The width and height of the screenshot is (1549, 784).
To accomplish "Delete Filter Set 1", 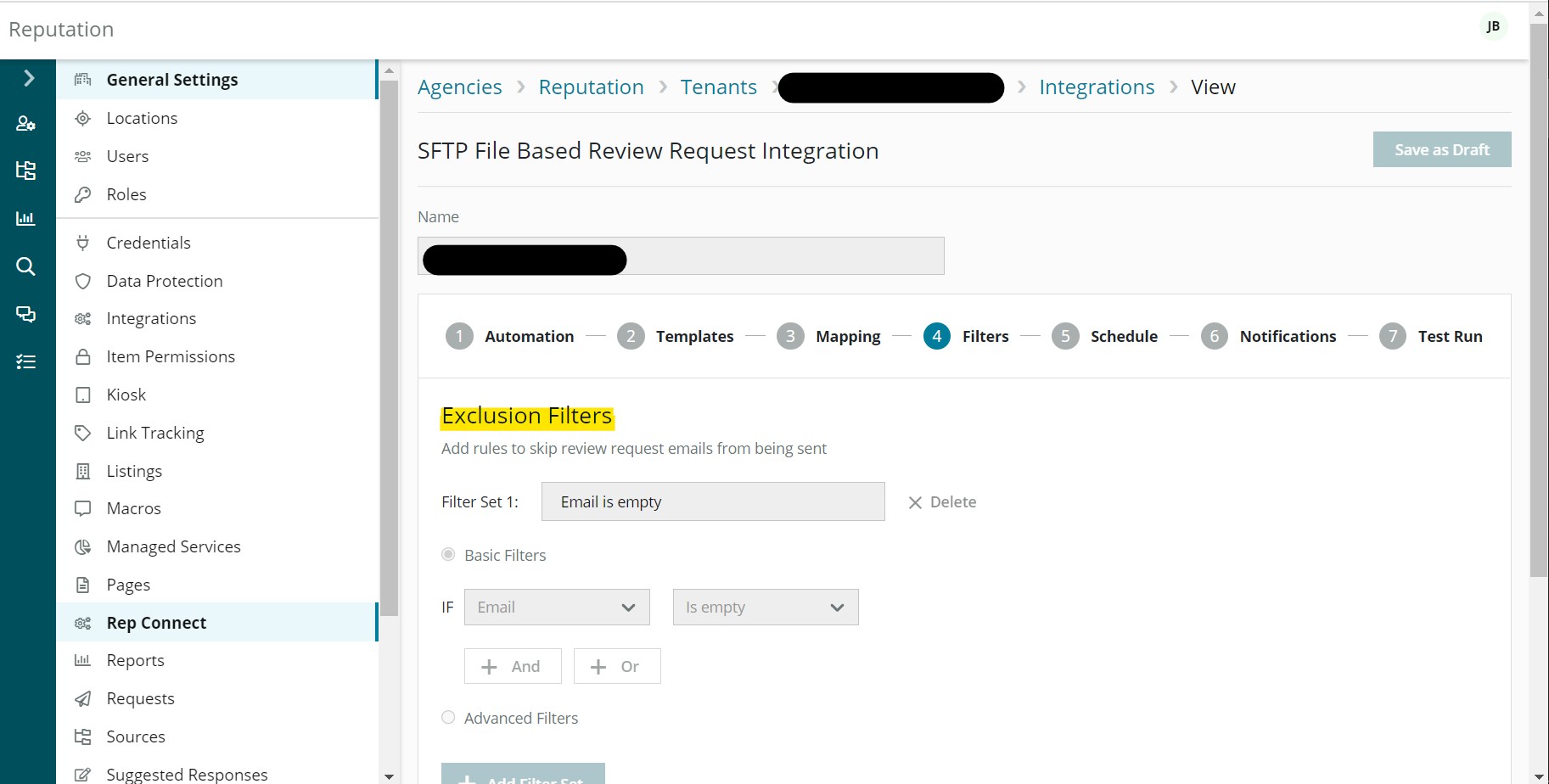I will click(942, 502).
